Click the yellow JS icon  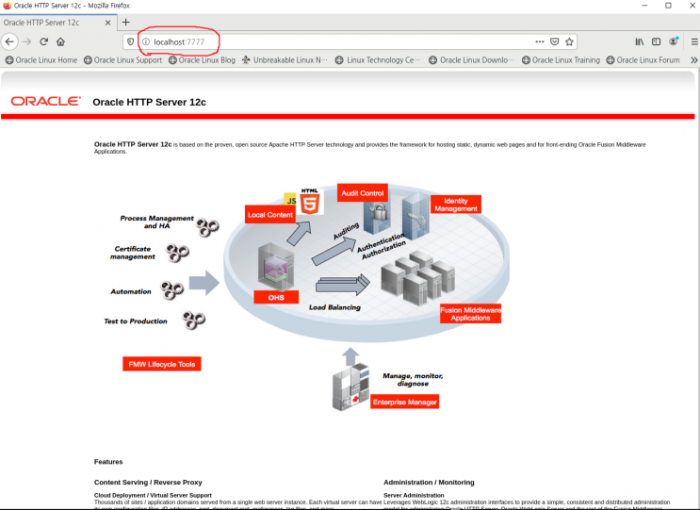[291, 200]
